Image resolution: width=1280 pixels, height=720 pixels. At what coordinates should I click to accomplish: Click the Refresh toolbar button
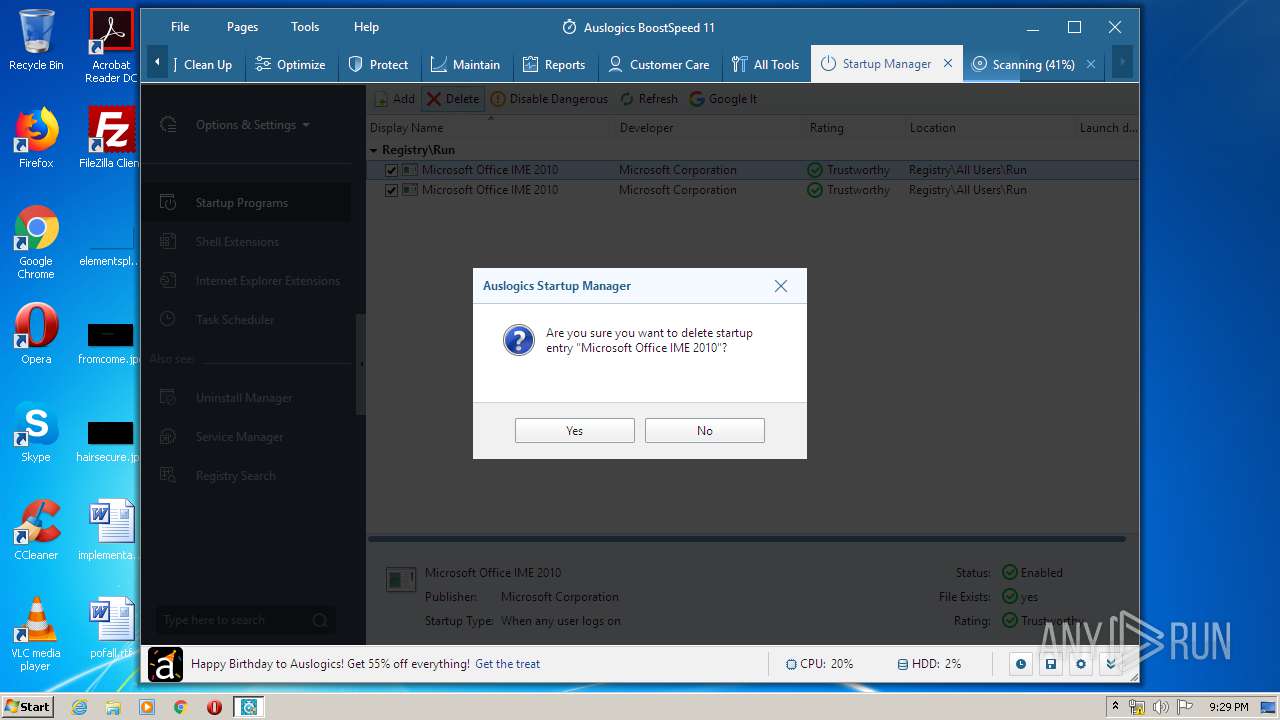point(648,99)
